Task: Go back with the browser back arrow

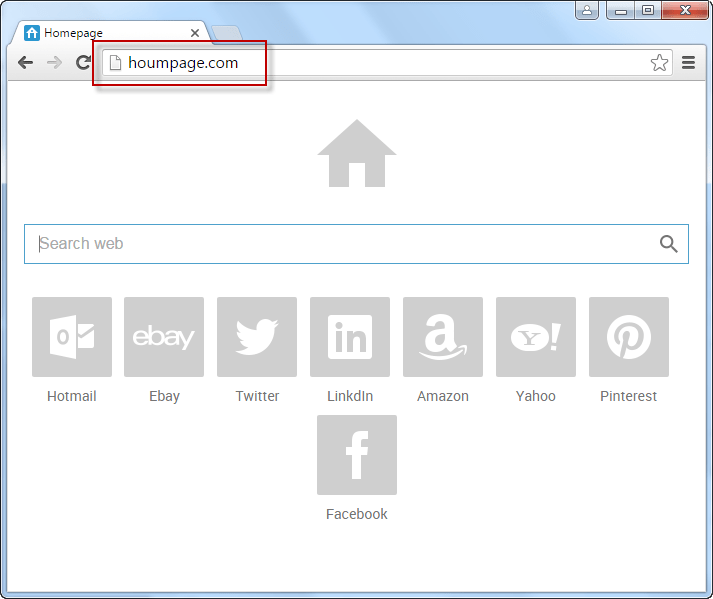Action: pyautogui.click(x=25, y=62)
